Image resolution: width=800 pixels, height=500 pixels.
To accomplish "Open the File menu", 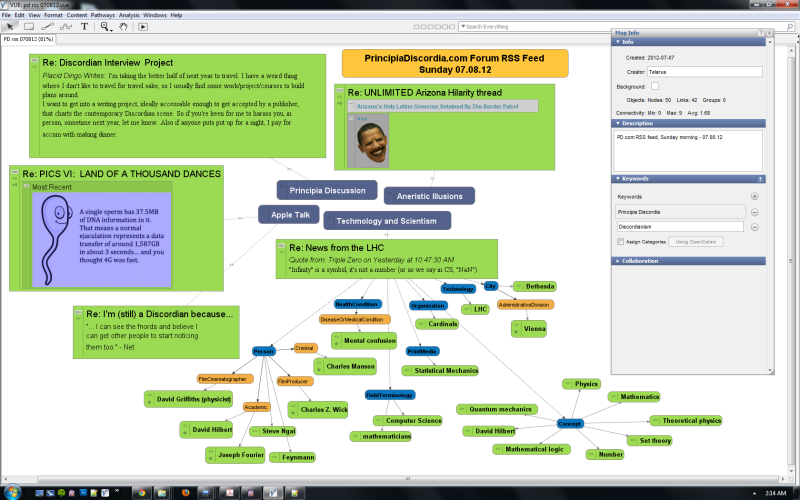I will [6, 15].
